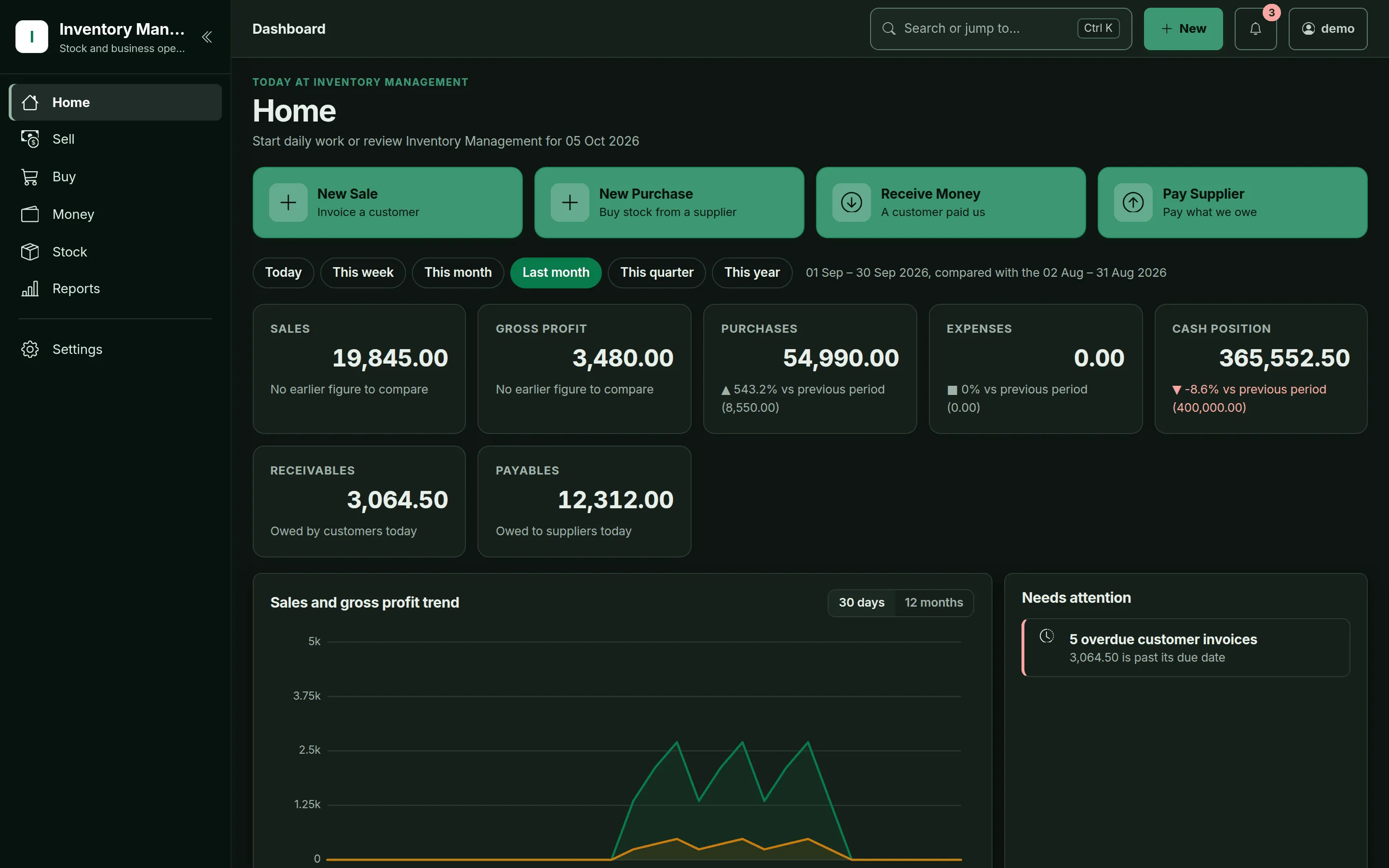Collapse the sidebar with double chevron icon
This screenshot has height=868, width=1389.
point(206,37)
